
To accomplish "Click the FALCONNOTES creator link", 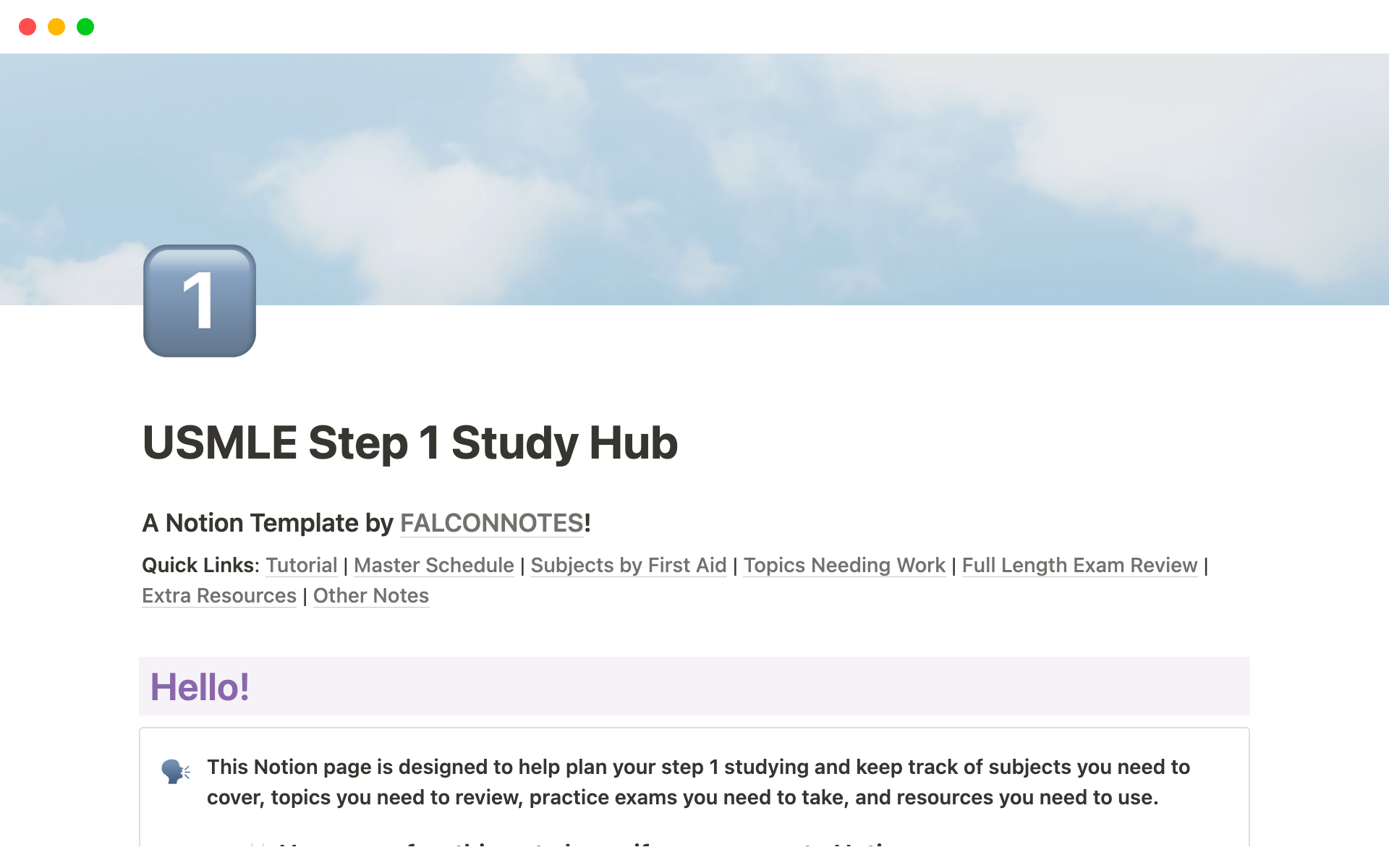I will [491, 522].
